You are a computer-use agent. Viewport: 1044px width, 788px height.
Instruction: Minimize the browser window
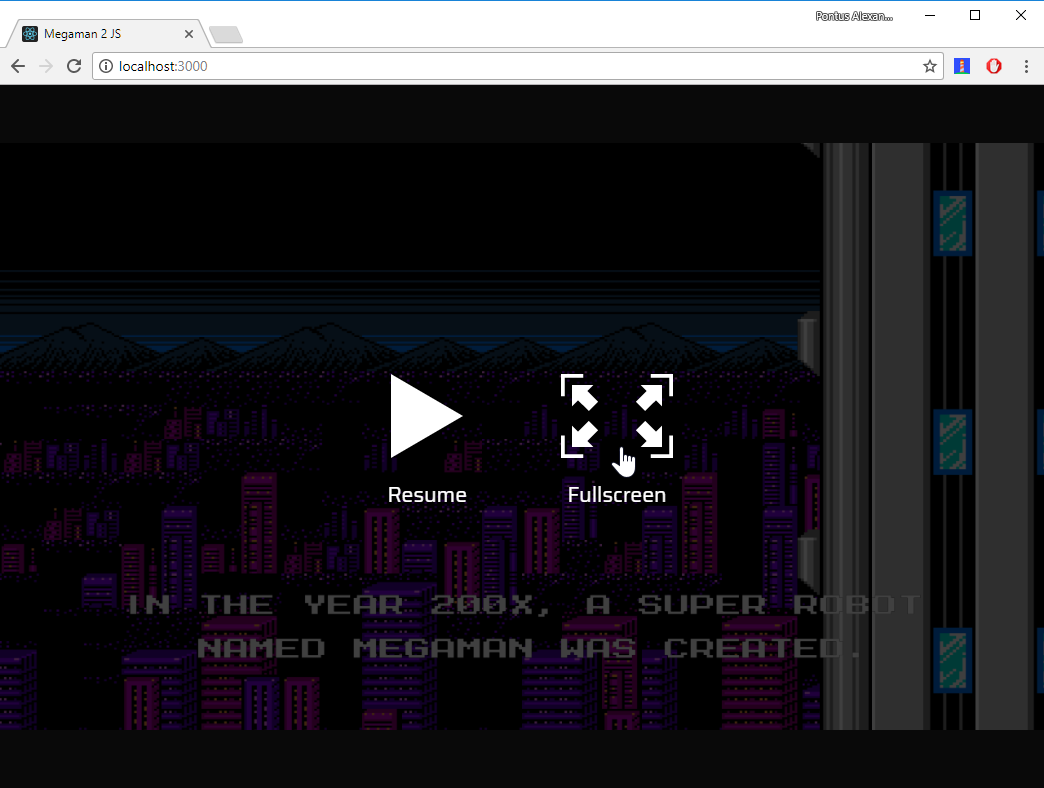point(929,15)
